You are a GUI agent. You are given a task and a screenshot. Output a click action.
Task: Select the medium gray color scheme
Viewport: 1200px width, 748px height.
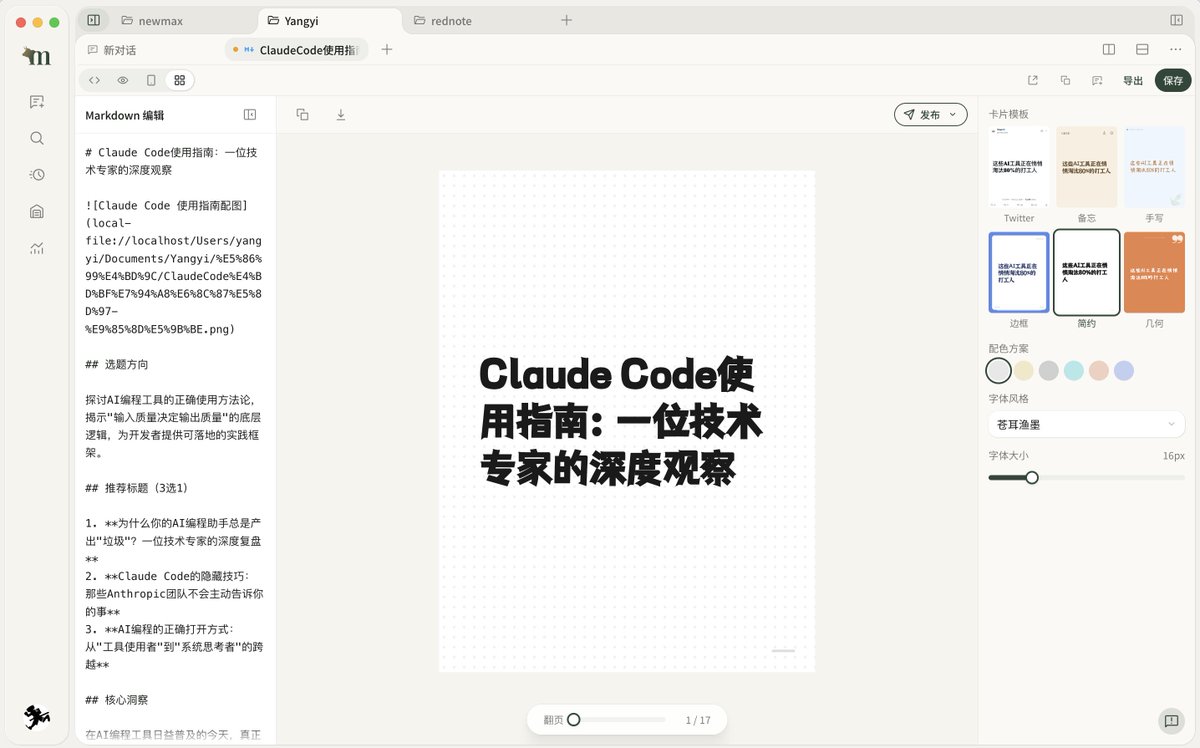(1048, 370)
